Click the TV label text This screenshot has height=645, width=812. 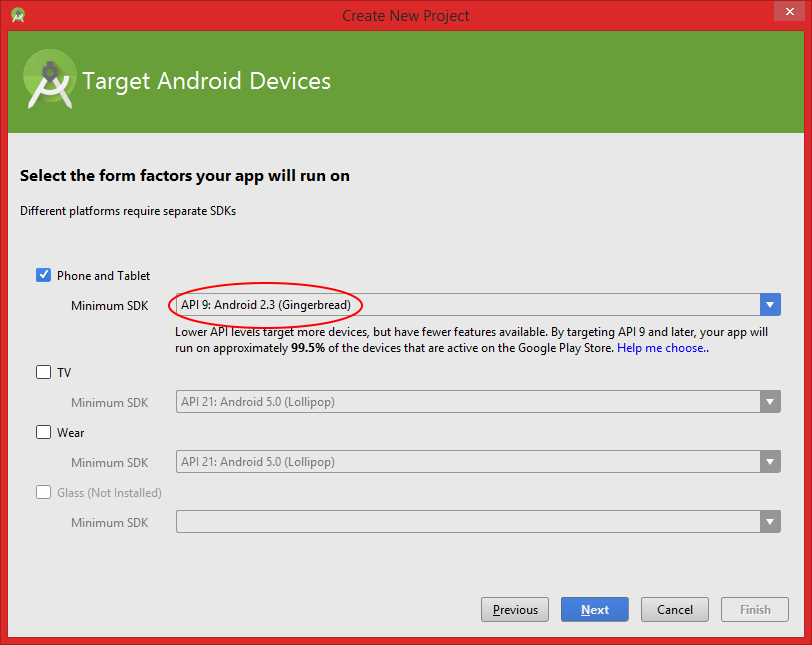pyautogui.click(x=64, y=373)
